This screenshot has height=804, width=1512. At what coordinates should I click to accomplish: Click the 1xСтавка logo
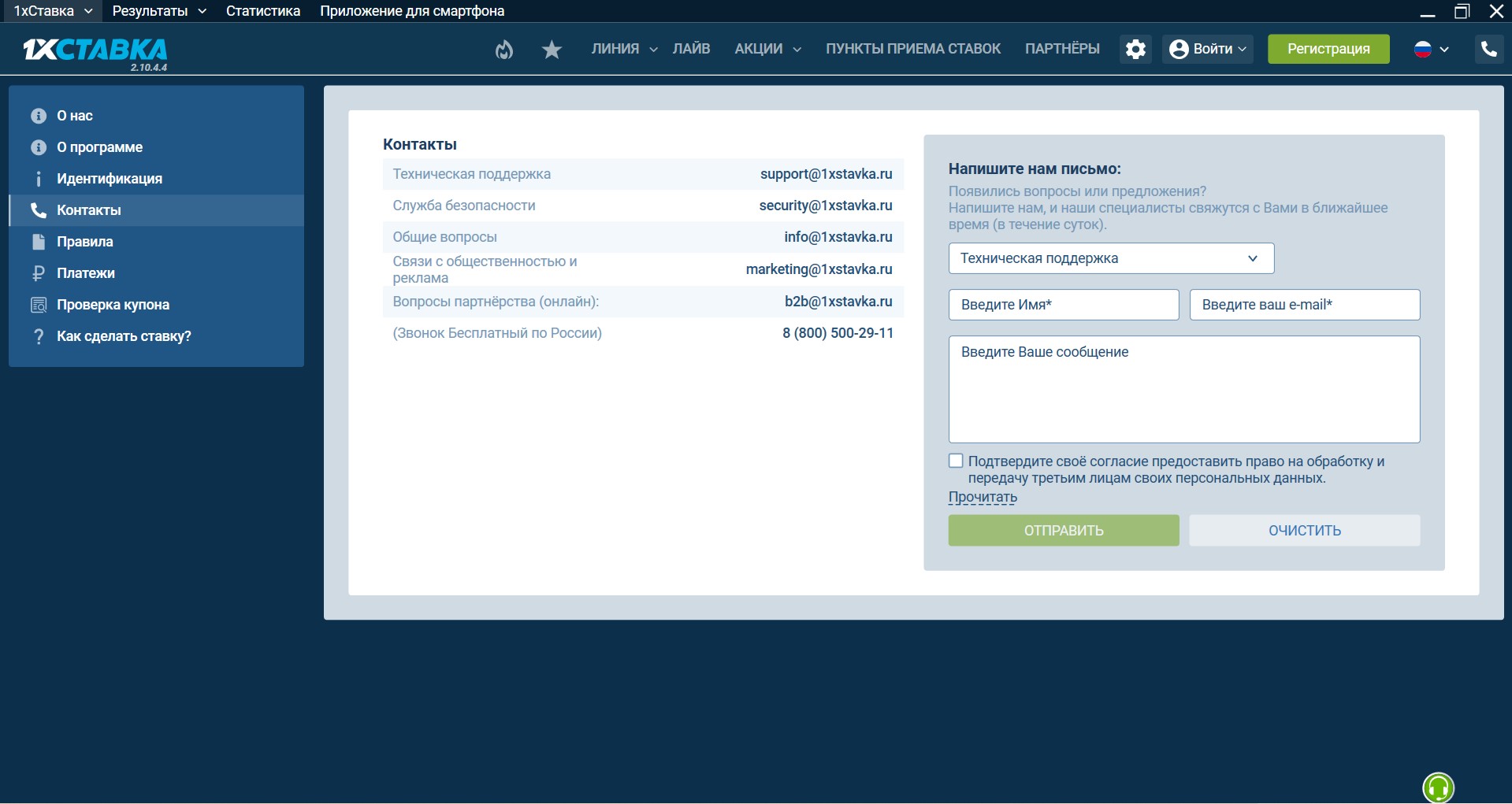(95, 50)
